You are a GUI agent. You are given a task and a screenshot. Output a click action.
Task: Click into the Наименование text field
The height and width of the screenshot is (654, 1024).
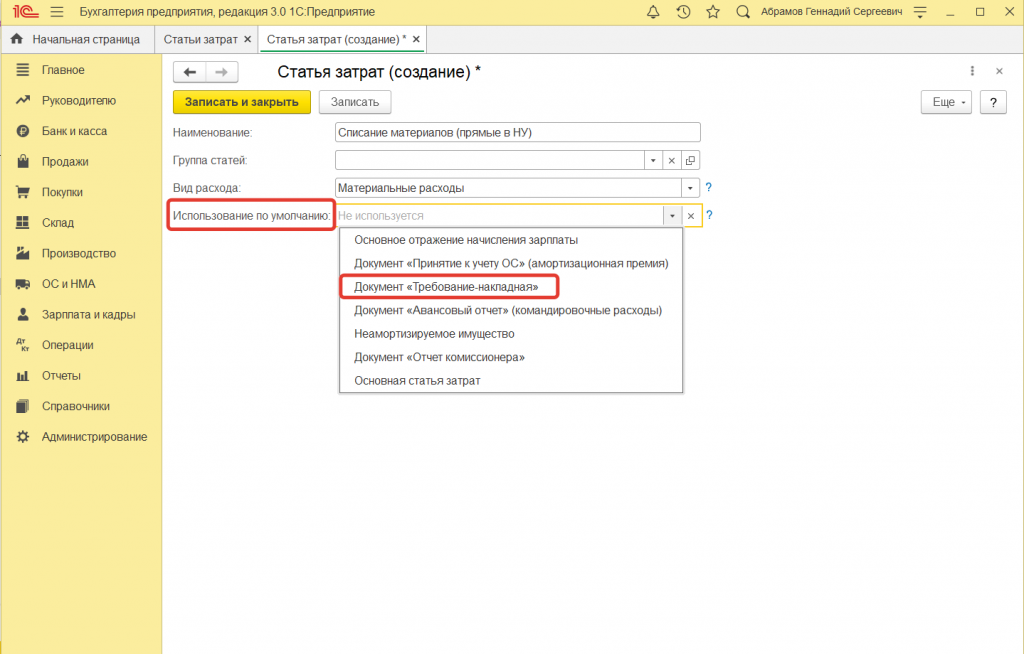[517, 132]
